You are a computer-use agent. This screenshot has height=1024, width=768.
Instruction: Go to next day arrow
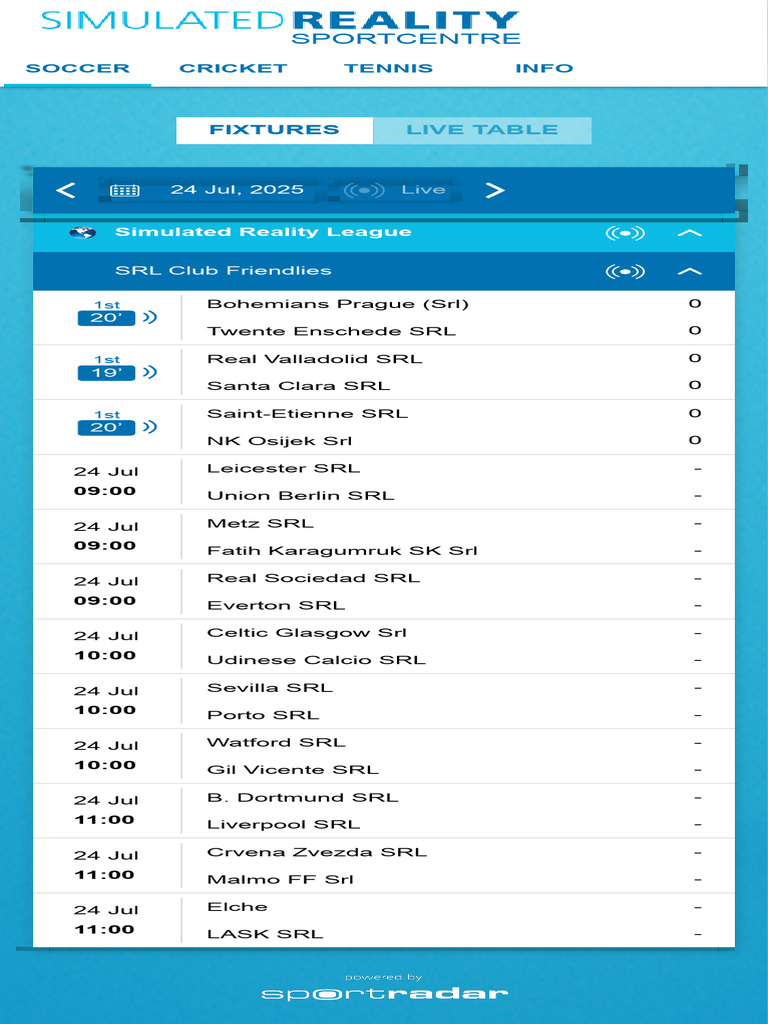pyautogui.click(x=495, y=190)
